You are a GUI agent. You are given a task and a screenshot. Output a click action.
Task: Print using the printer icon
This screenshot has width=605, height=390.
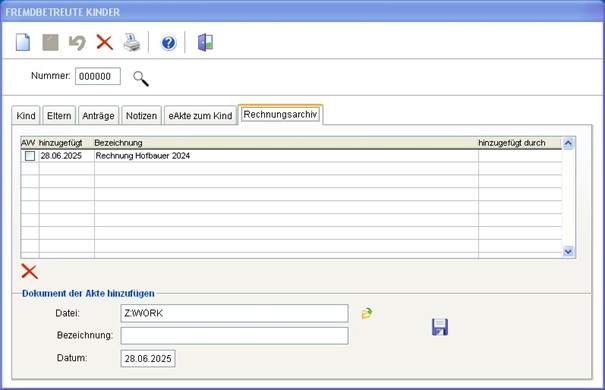click(x=132, y=42)
